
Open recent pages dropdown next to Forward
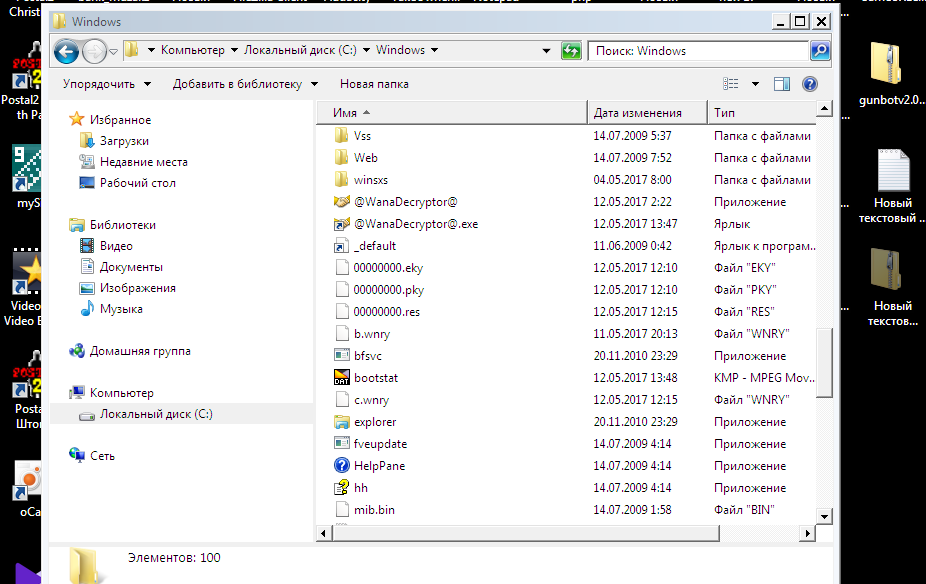point(113,51)
